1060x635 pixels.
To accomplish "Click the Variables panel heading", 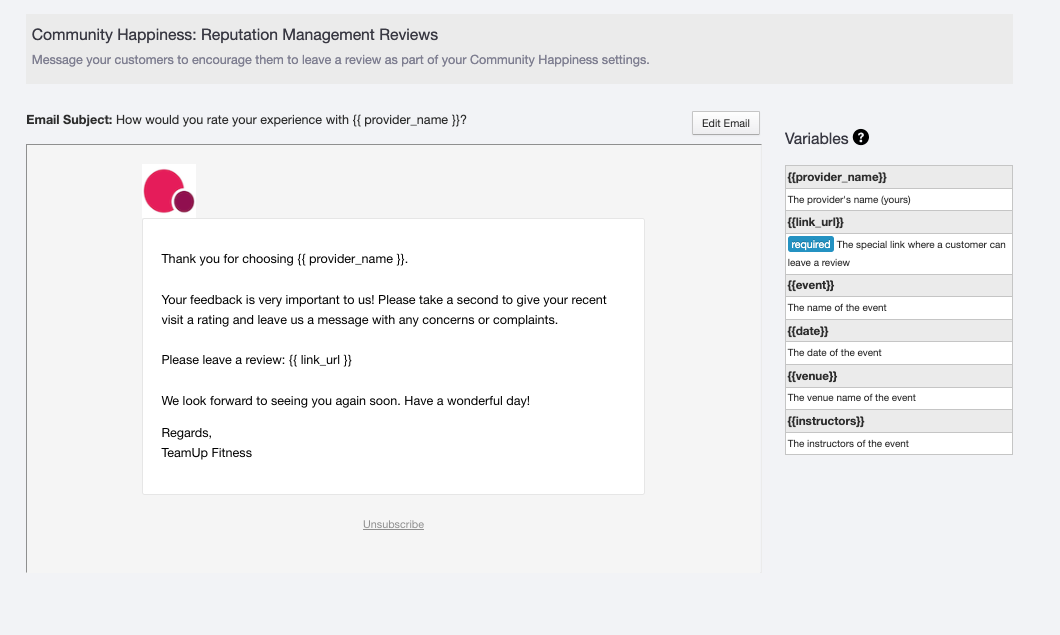I will pos(816,139).
